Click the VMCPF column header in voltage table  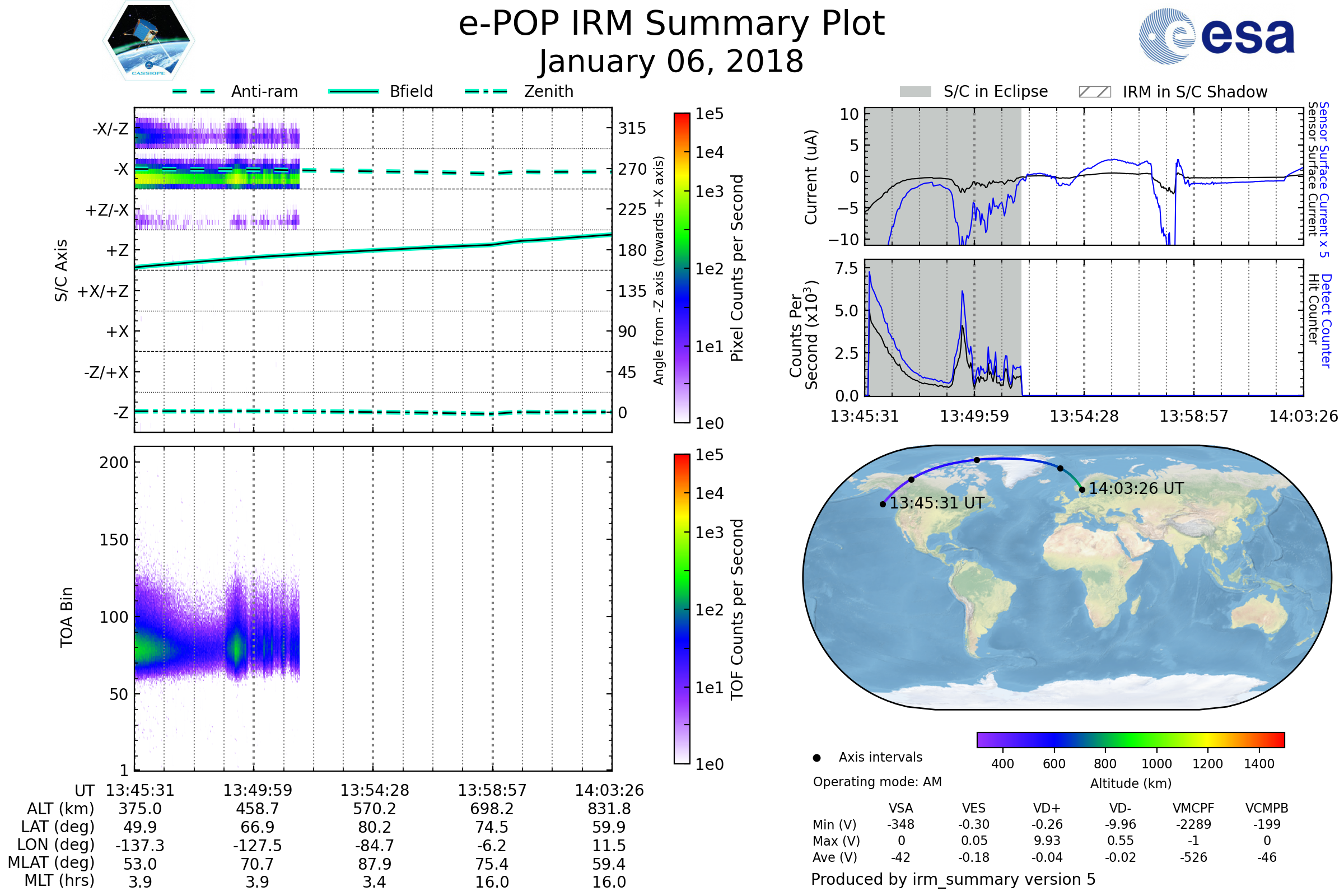pyautogui.click(x=1193, y=808)
